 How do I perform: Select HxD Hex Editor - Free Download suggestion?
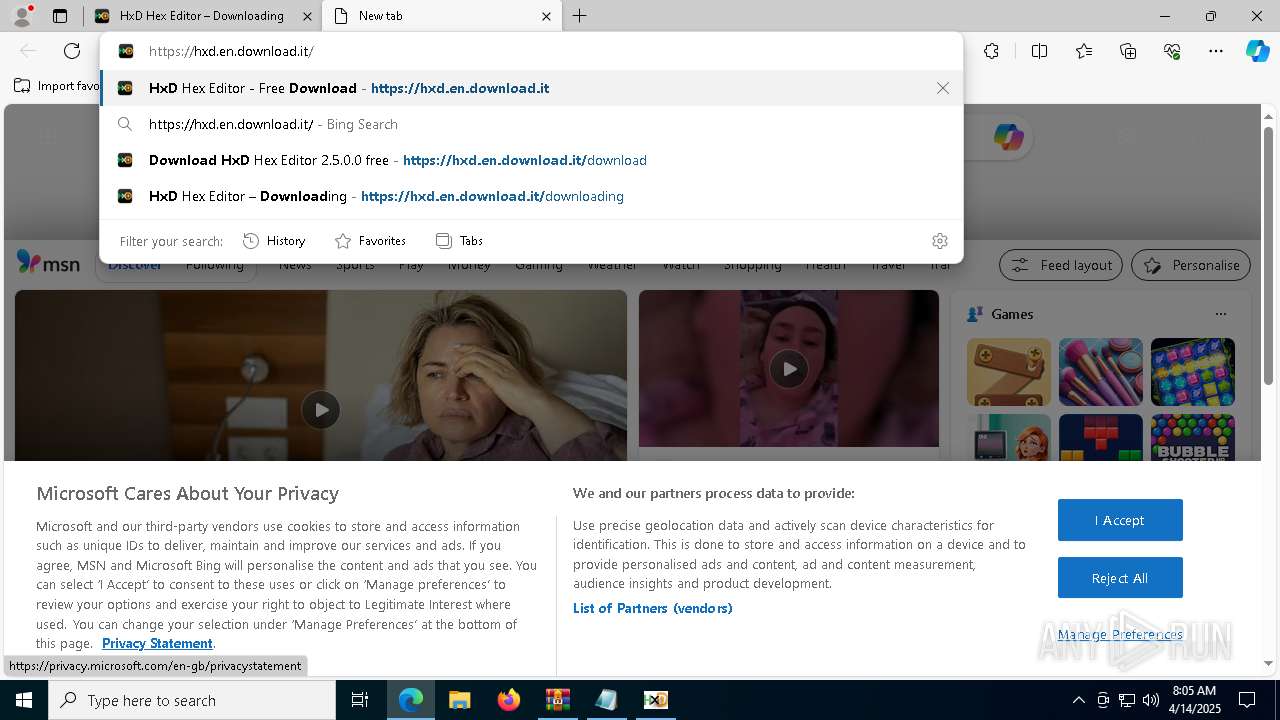tap(531, 88)
